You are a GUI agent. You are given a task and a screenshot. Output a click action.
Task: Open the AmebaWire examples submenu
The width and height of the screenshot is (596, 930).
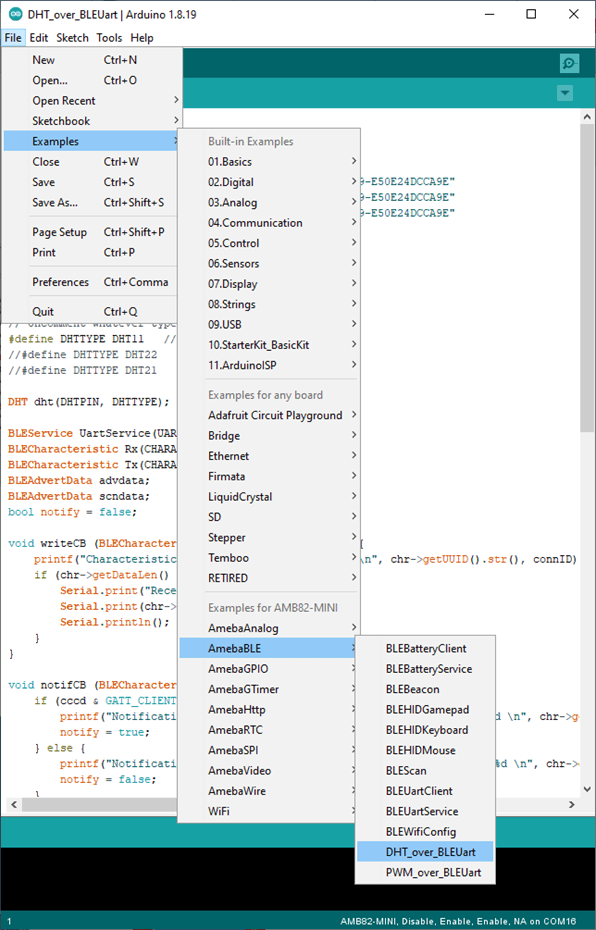pos(269,791)
